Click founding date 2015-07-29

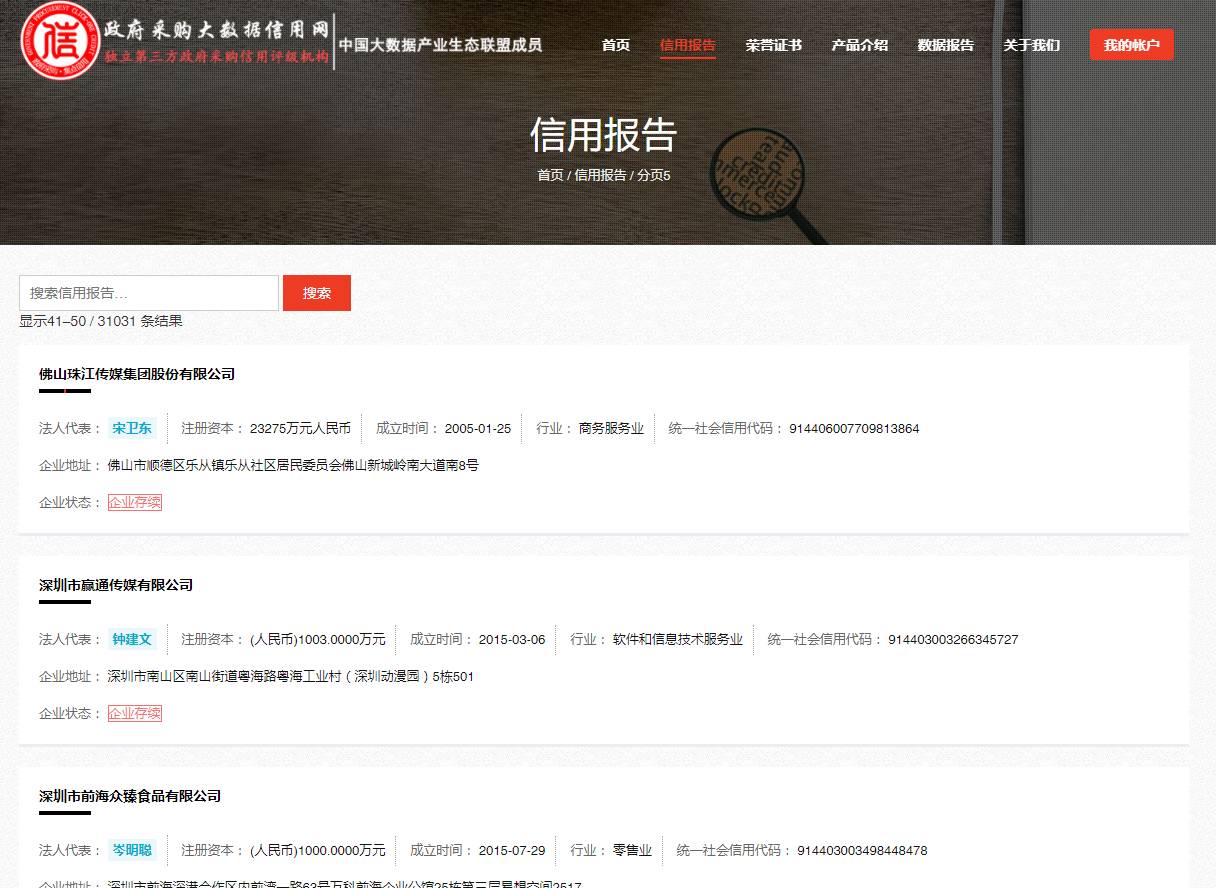[512, 851]
